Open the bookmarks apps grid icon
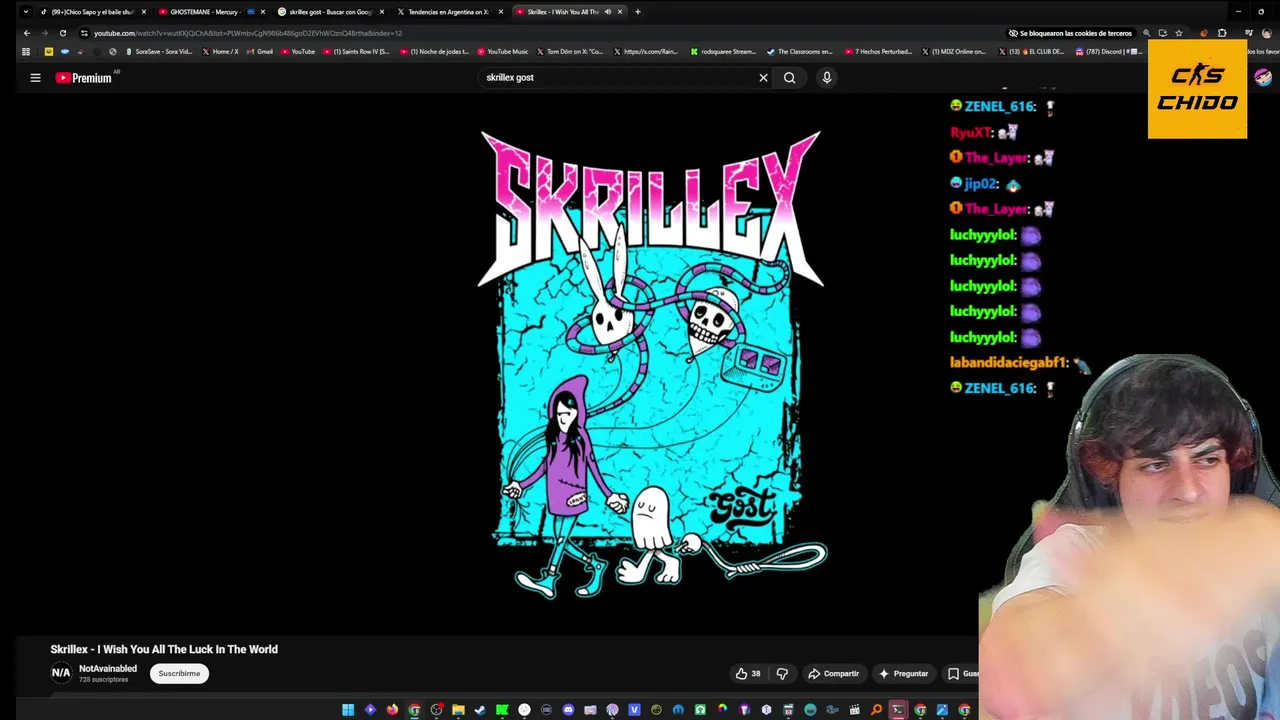The height and width of the screenshot is (720, 1280). (x=26, y=51)
